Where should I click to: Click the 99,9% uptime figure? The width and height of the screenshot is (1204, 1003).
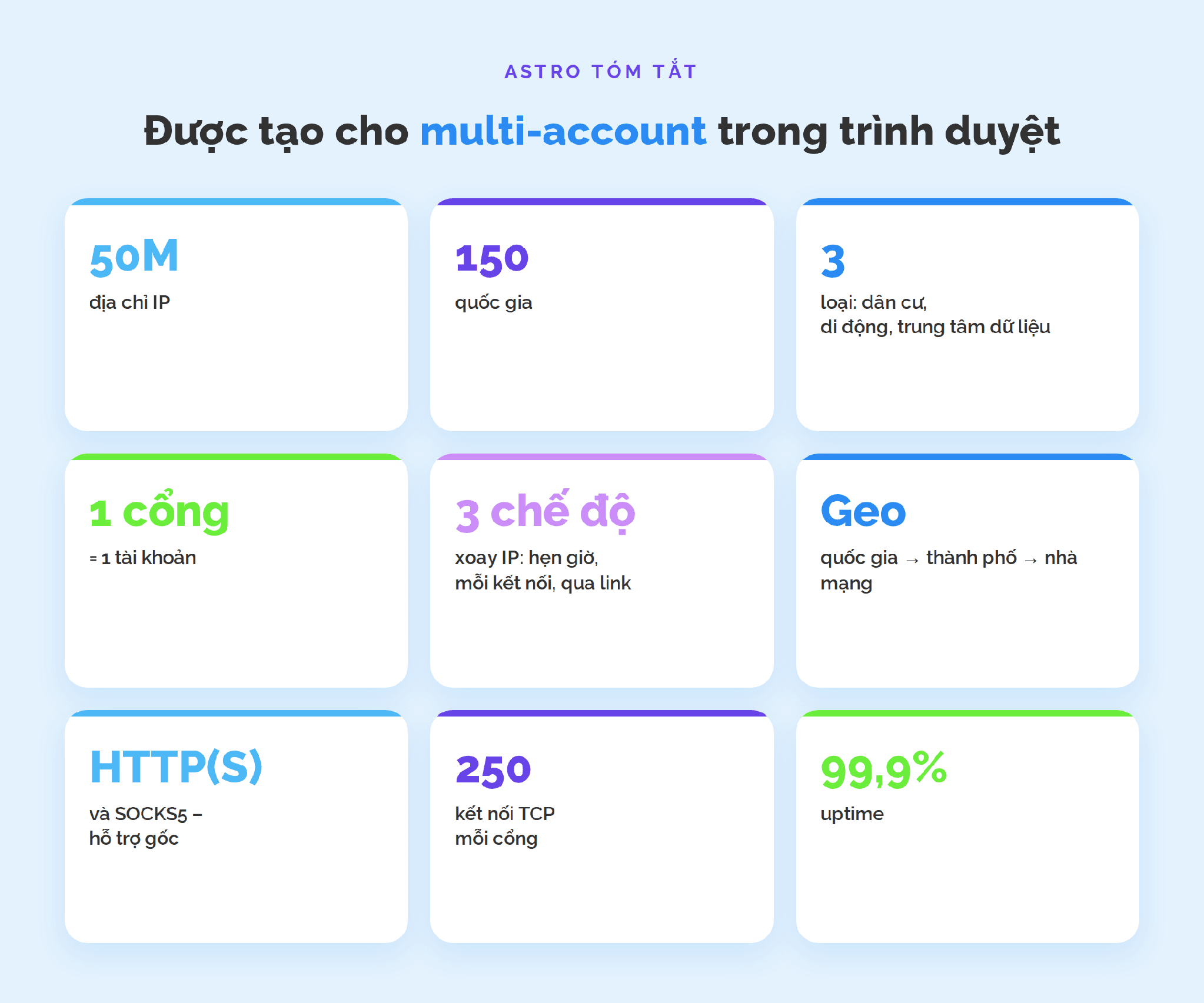pyautogui.click(x=884, y=770)
